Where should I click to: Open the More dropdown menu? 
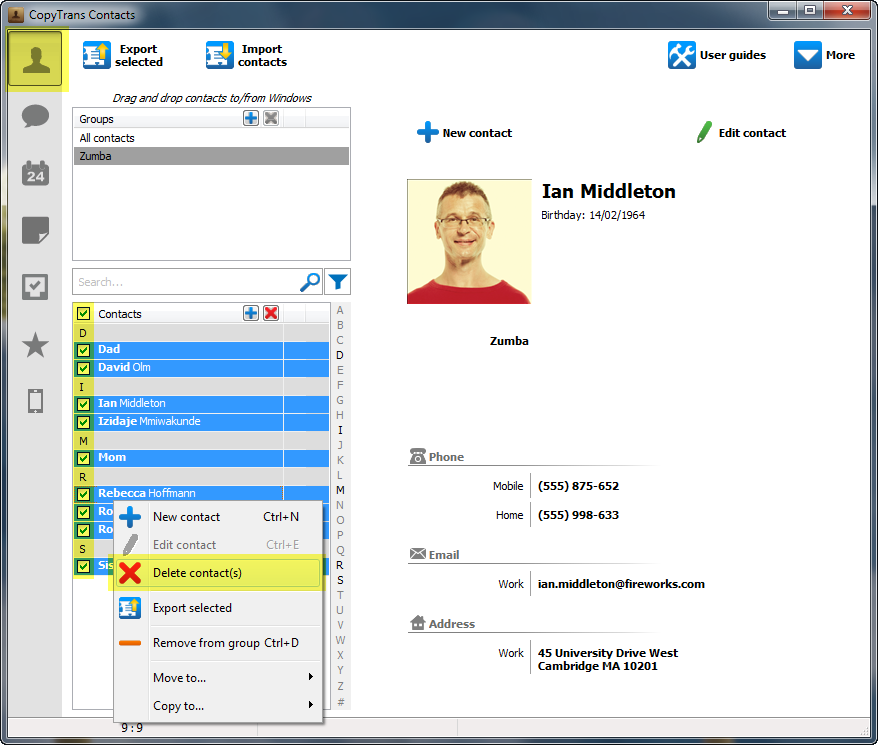[x=824, y=55]
